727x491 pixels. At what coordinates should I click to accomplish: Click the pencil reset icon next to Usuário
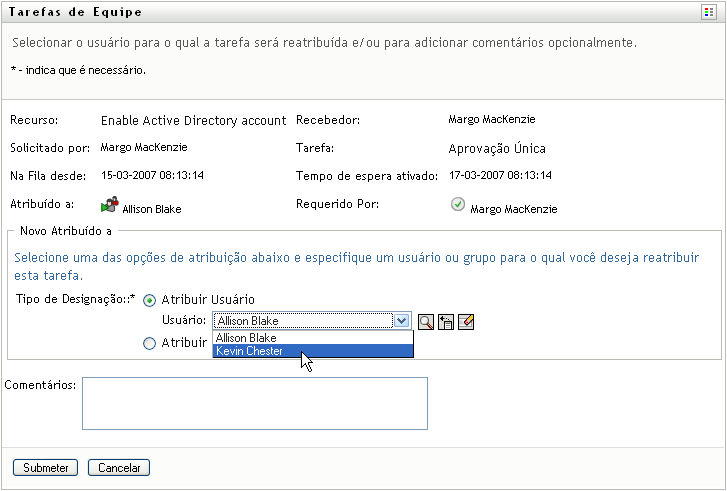pos(465,321)
